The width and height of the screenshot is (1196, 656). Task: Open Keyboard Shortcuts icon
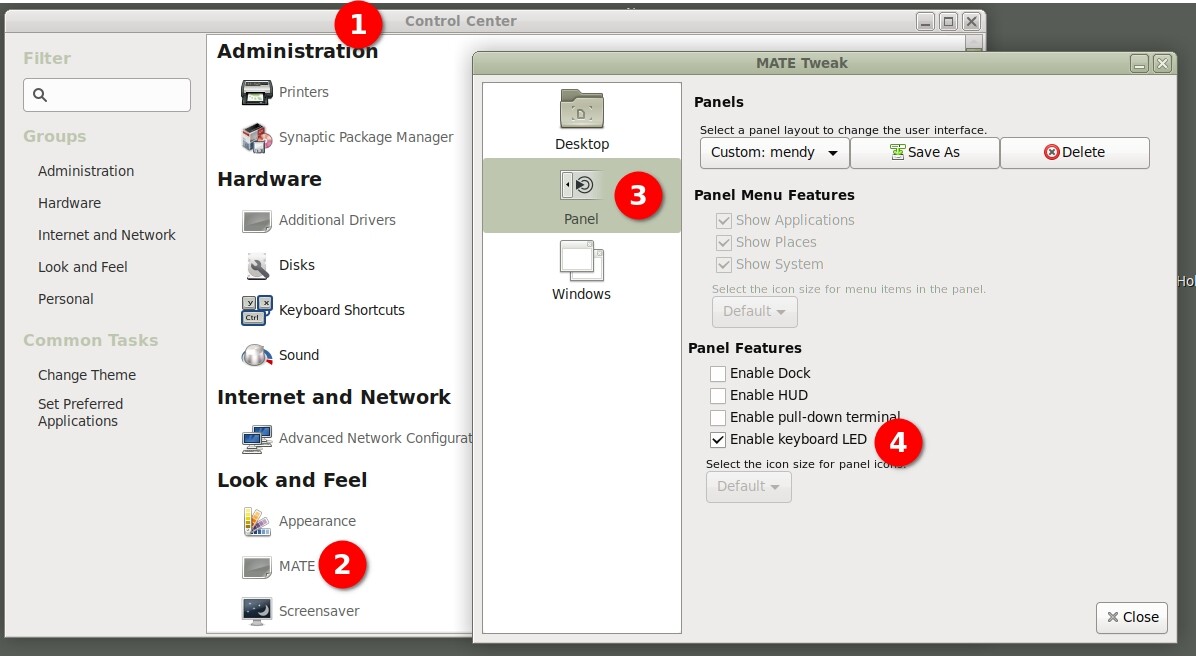256,310
